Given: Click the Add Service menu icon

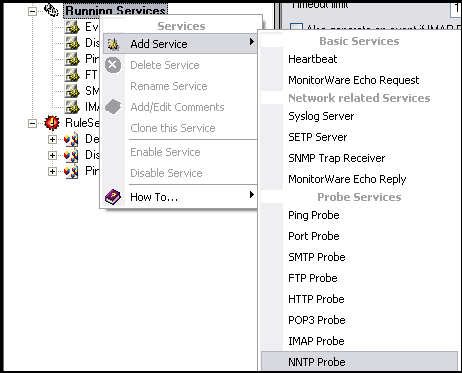Looking at the screenshot, I should 113,44.
